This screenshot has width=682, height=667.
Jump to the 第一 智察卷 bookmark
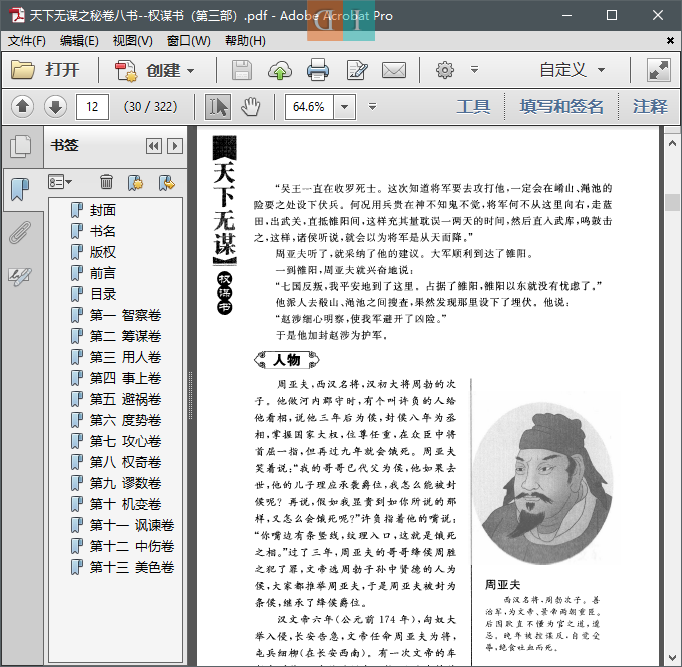(x=125, y=315)
